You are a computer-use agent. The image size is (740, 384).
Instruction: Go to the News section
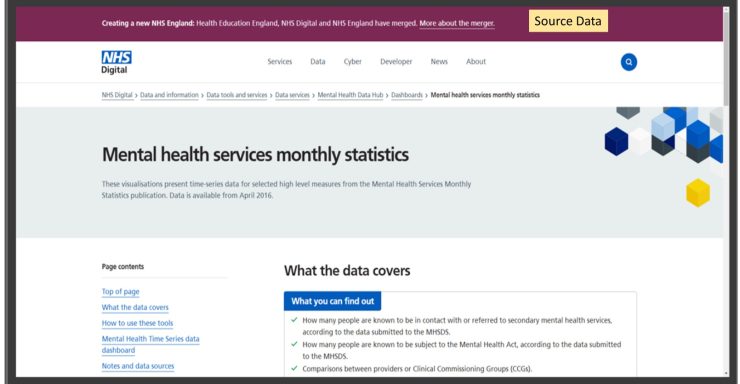pyautogui.click(x=439, y=62)
